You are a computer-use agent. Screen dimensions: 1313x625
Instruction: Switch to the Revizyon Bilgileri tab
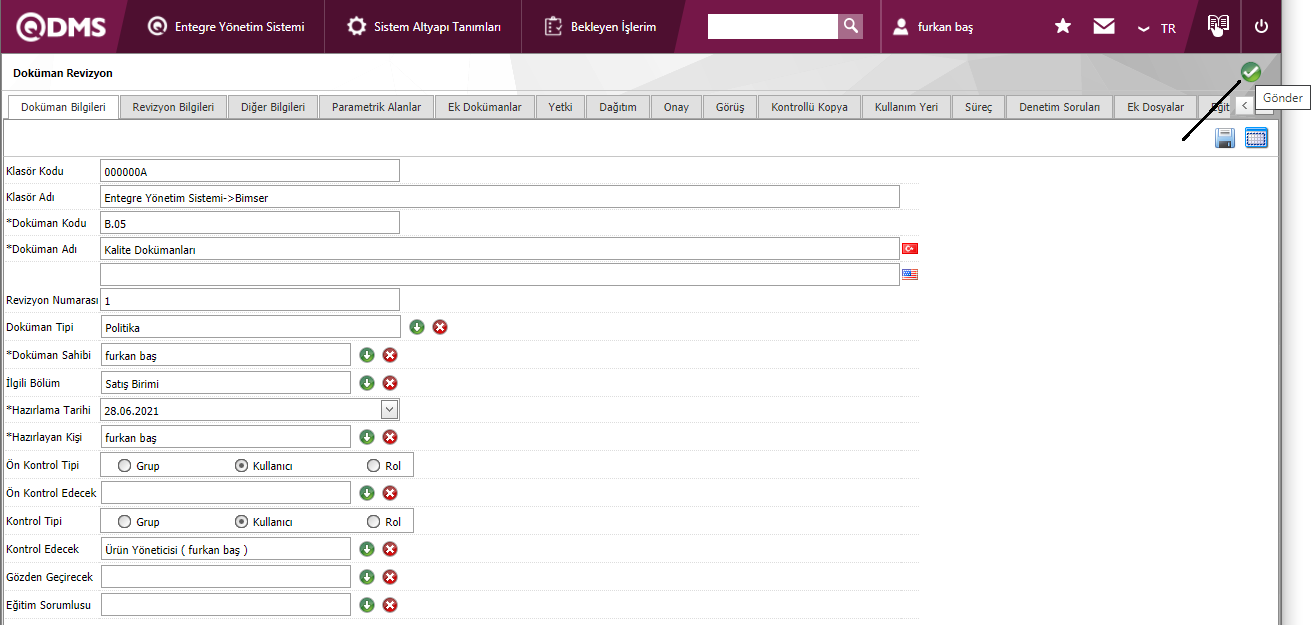click(x=173, y=107)
